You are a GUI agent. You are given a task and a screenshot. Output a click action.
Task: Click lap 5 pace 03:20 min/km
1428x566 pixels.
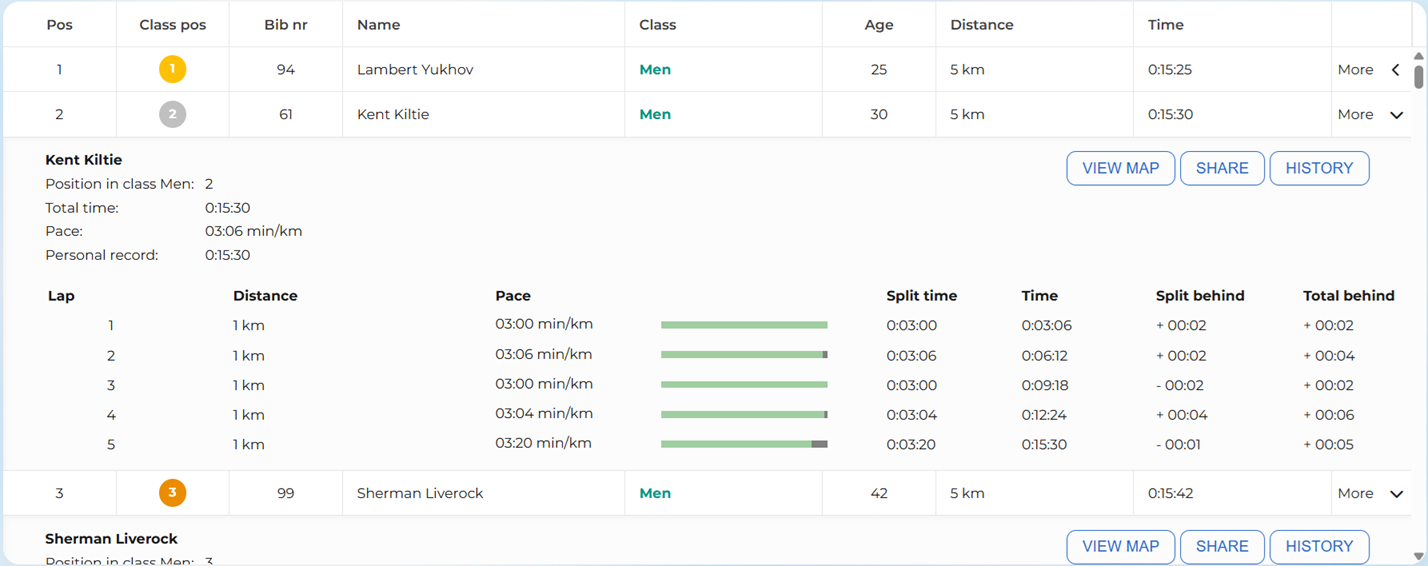544,443
